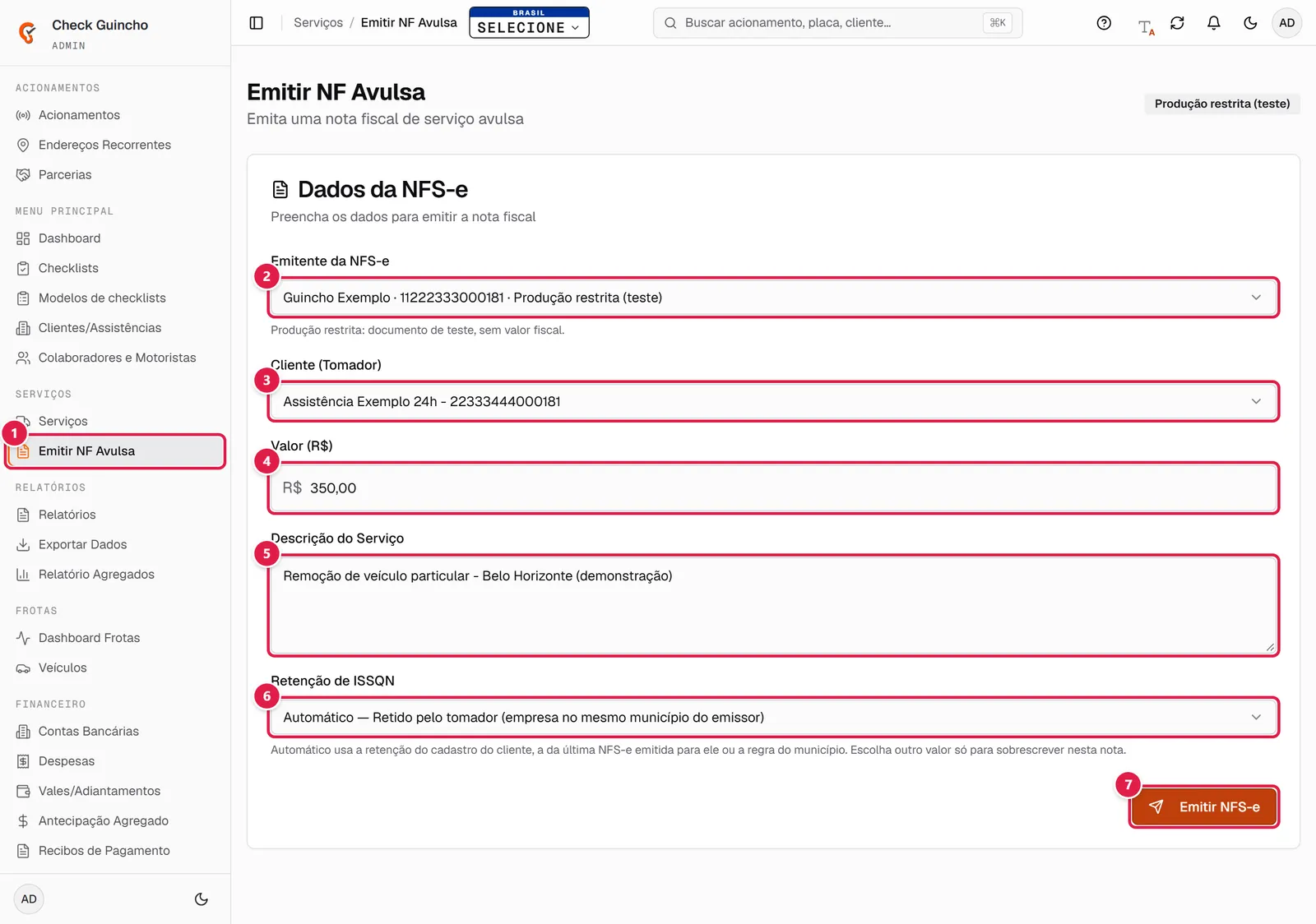Open Colaboradores e Motoristas
1316x924 pixels.
(115, 358)
